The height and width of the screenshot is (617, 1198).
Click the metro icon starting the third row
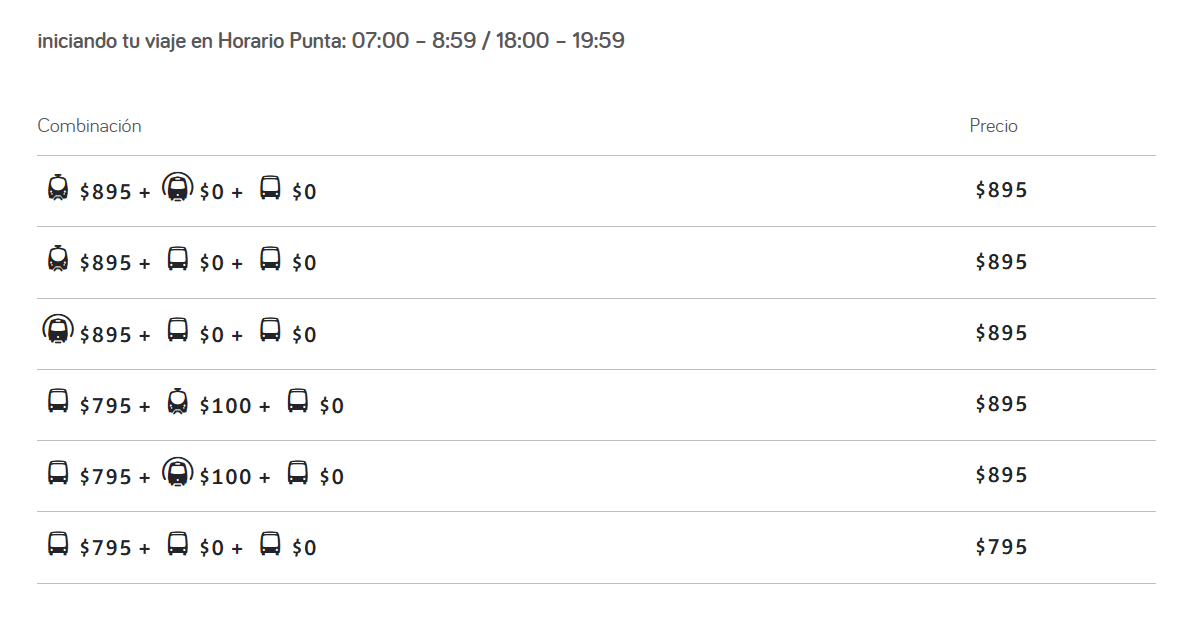[x=58, y=330]
